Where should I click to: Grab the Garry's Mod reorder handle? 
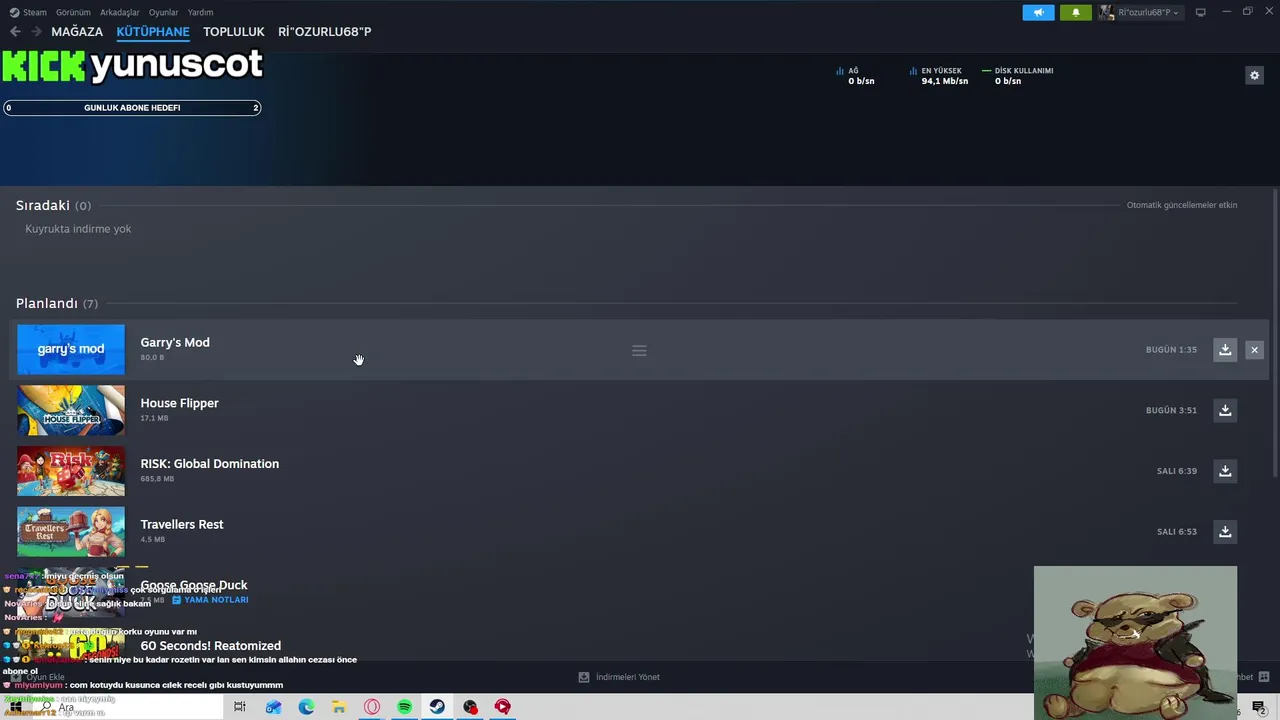639,351
